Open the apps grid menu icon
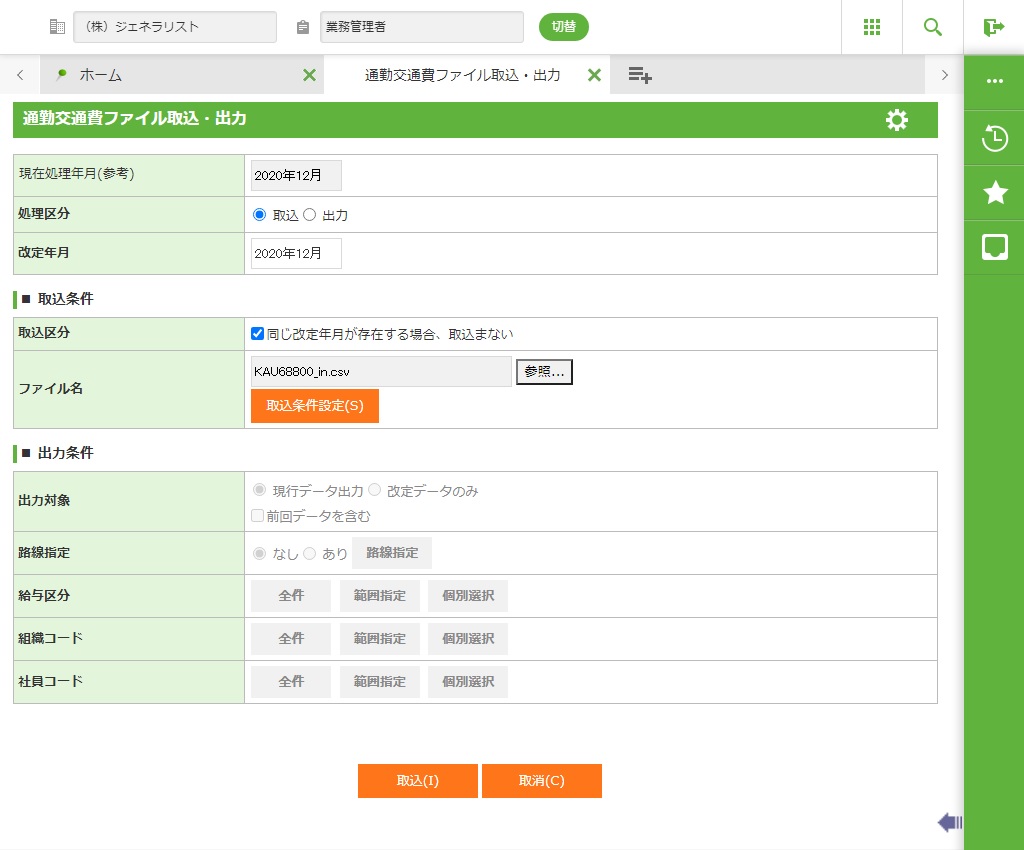The height and width of the screenshot is (850, 1024). [872, 27]
